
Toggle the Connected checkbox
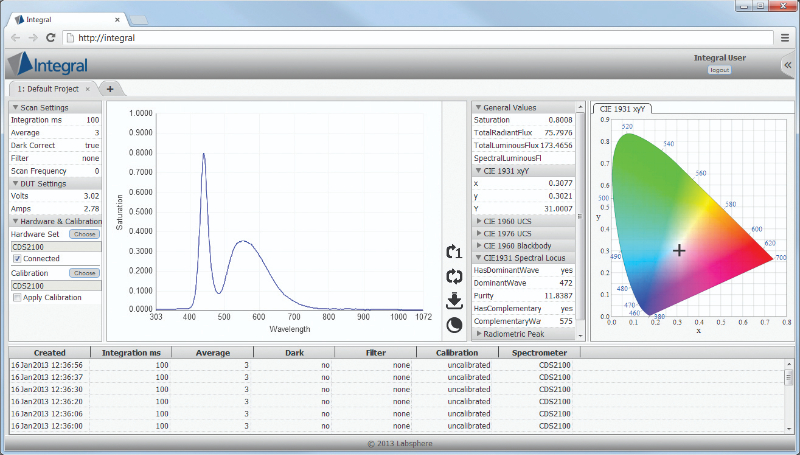coord(16,259)
